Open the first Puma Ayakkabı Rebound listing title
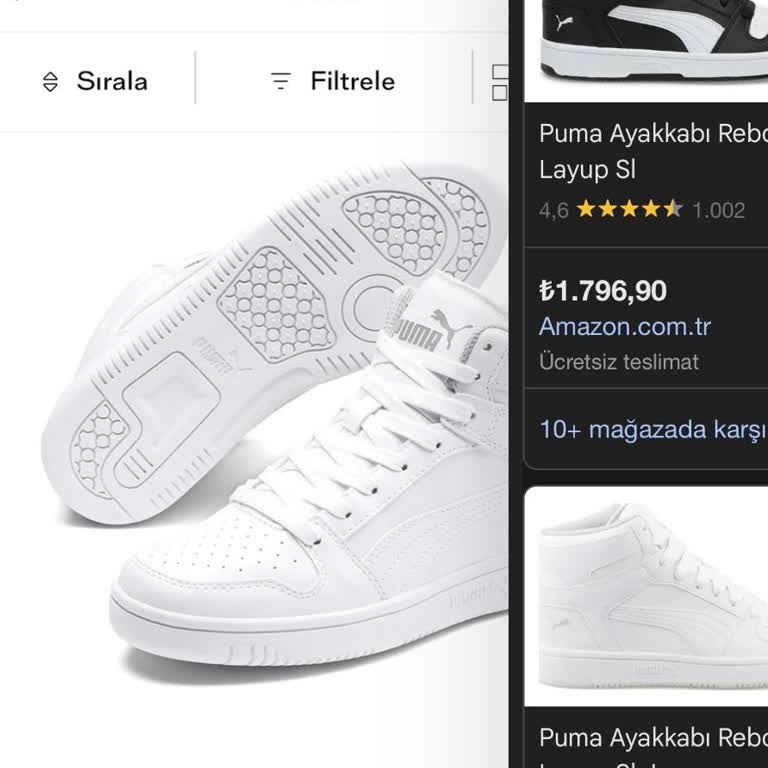Image resolution: width=768 pixels, height=768 pixels. (652, 151)
